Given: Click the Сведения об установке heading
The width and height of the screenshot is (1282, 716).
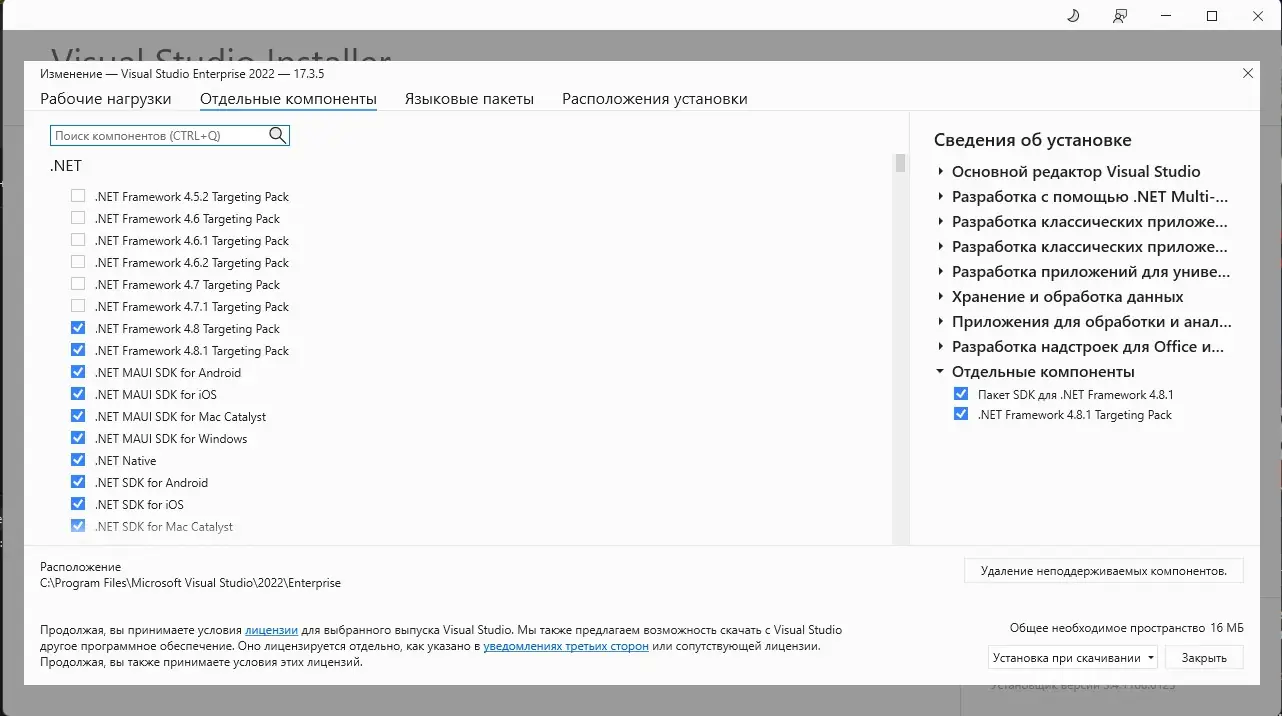Looking at the screenshot, I should tap(1033, 140).
